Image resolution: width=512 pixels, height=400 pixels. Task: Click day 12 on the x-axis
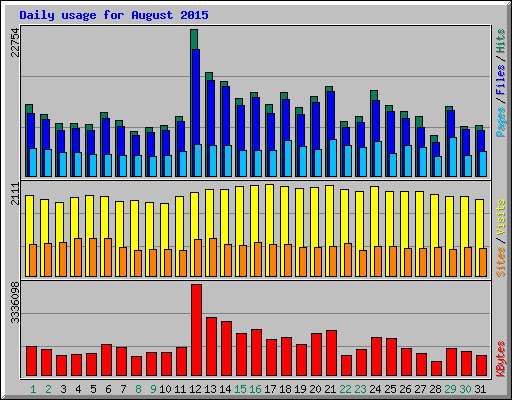tap(195, 389)
